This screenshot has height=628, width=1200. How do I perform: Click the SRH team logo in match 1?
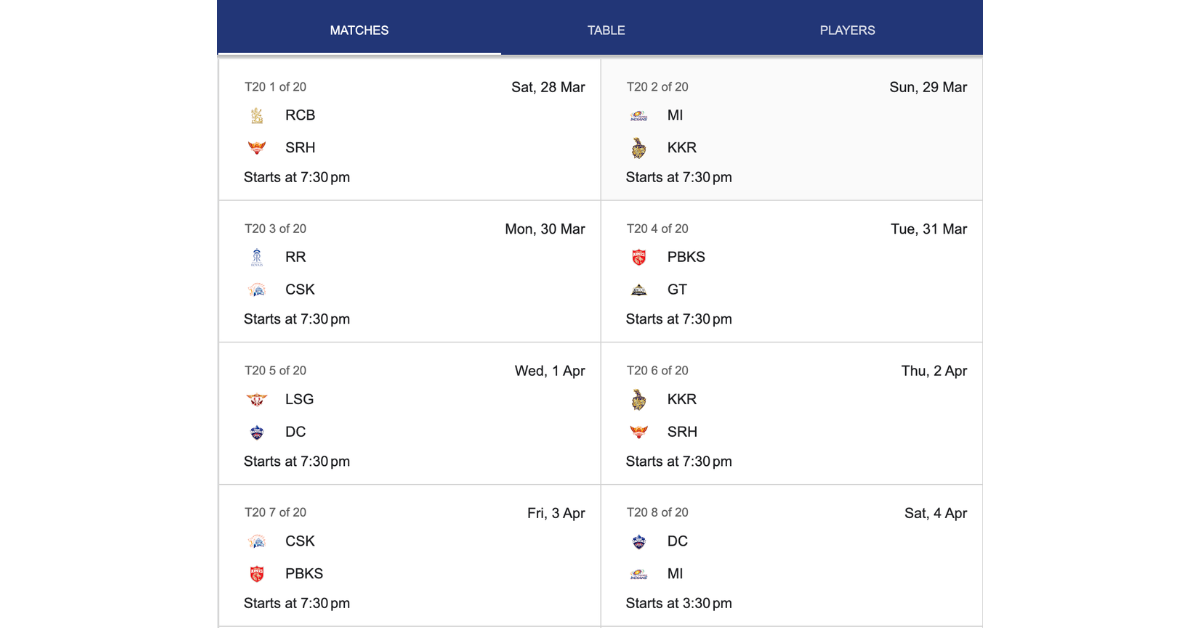(258, 147)
